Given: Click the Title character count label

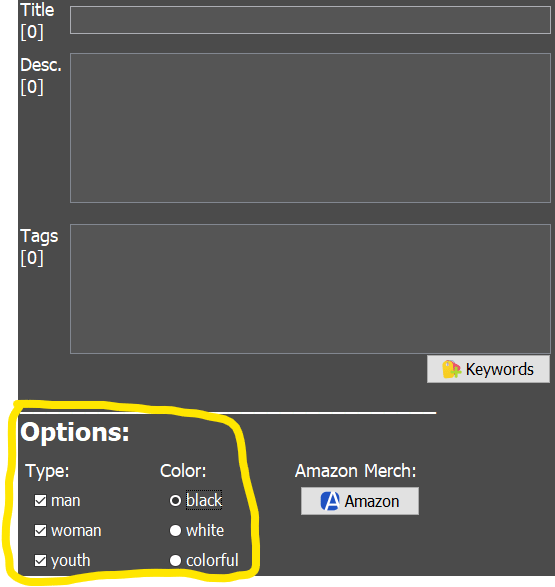Looking at the screenshot, I should pyautogui.click(x=32, y=32).
